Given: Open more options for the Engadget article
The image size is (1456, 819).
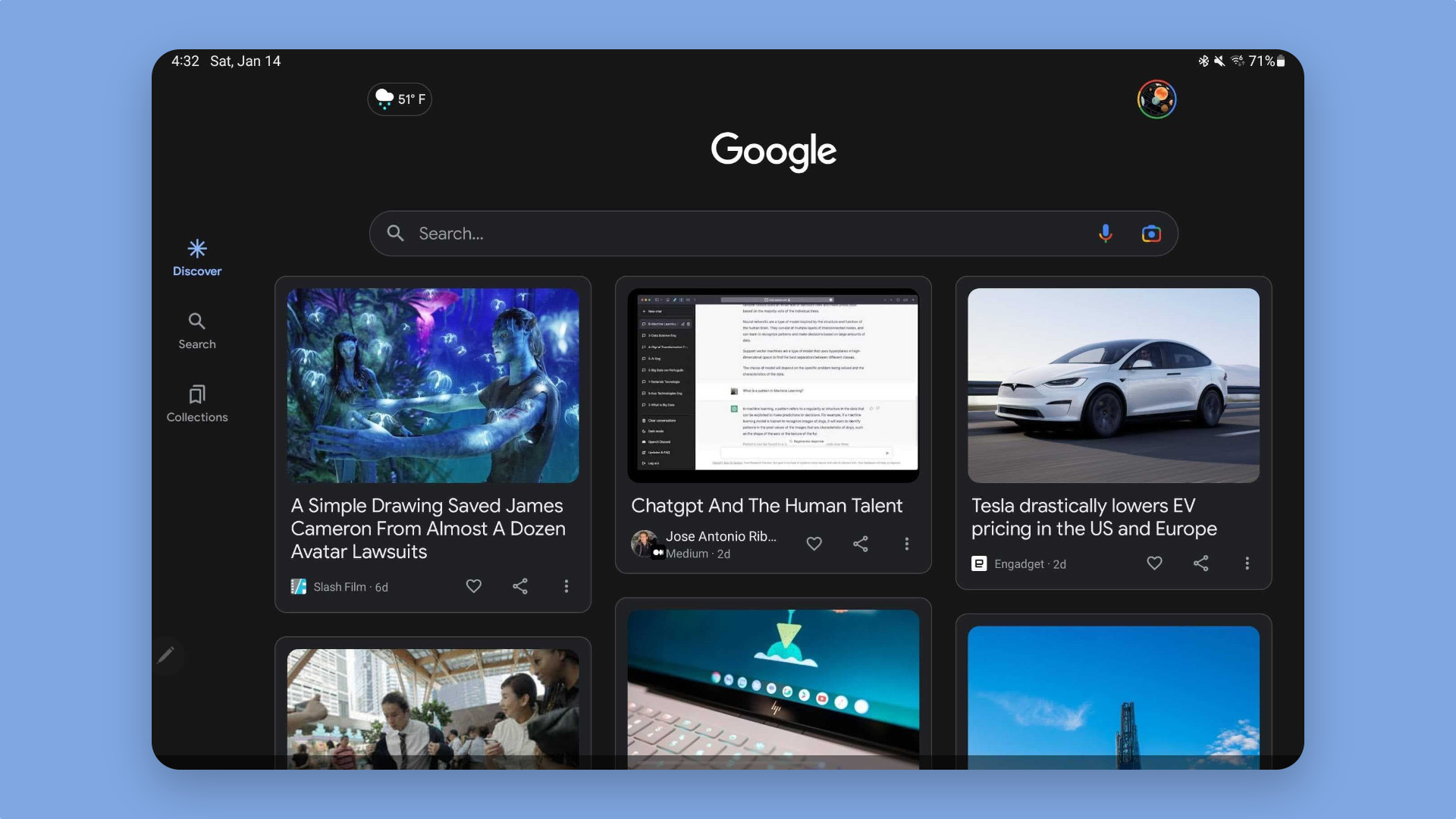Looking at the screenshot, I should pos(1247,563).
